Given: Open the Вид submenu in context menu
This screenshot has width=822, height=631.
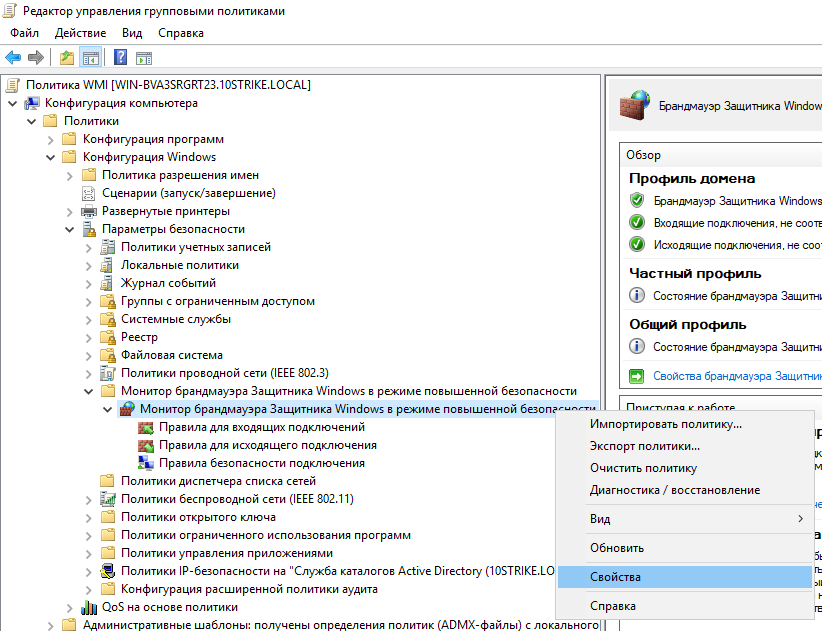Looking at the screenshot, I should pyautogui.click(x=685, y=519).
